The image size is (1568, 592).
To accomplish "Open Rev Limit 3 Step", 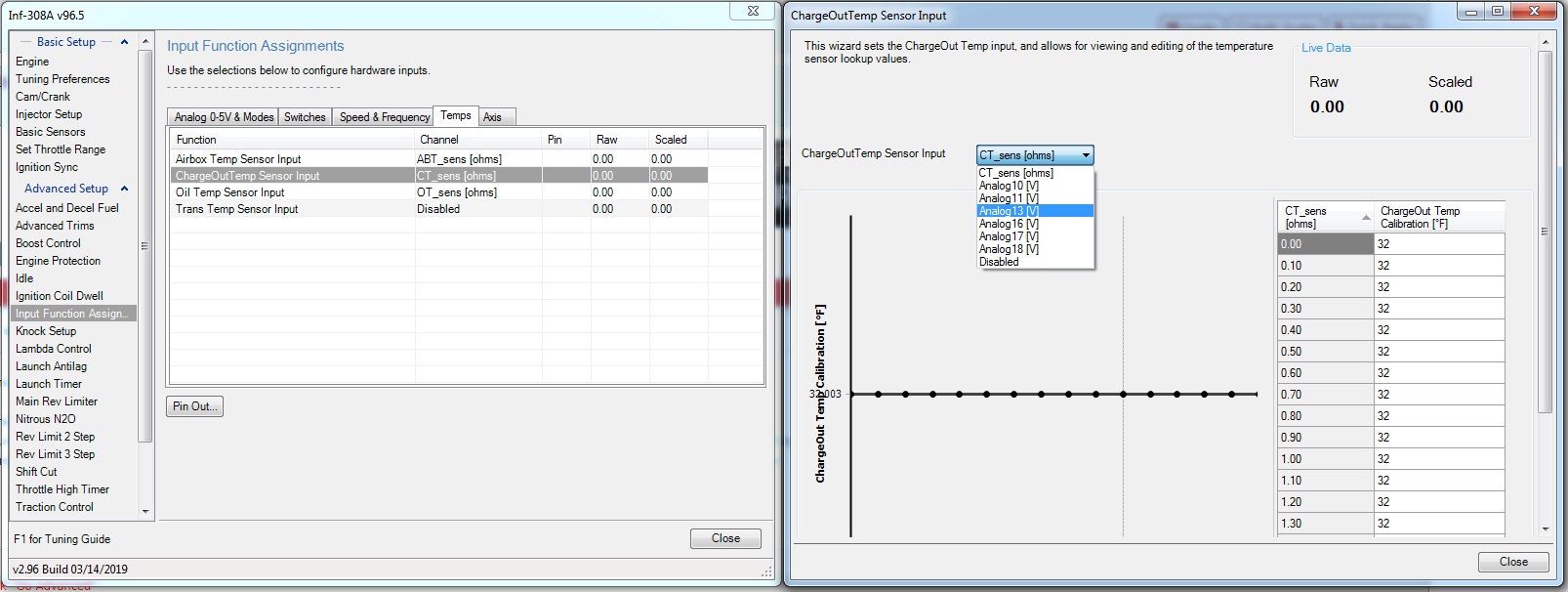I will point(55,454).
